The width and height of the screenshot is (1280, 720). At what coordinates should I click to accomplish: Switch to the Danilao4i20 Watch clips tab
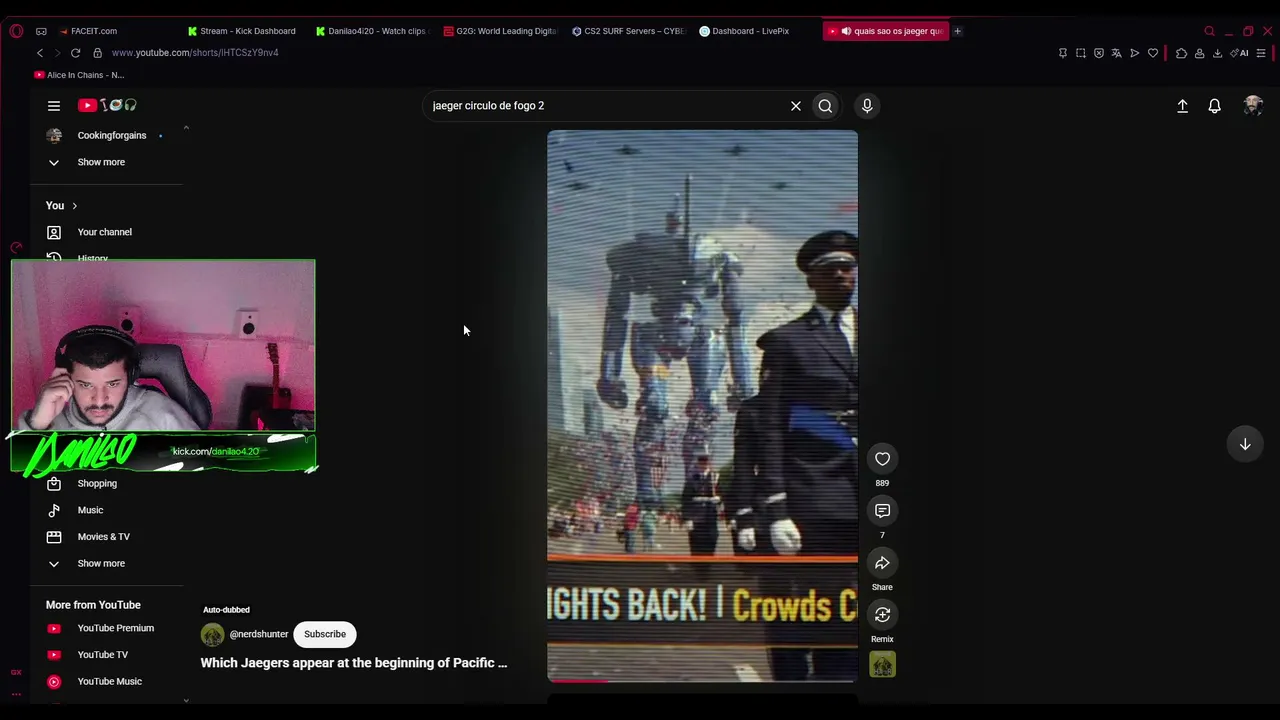(x=371, y=31)
